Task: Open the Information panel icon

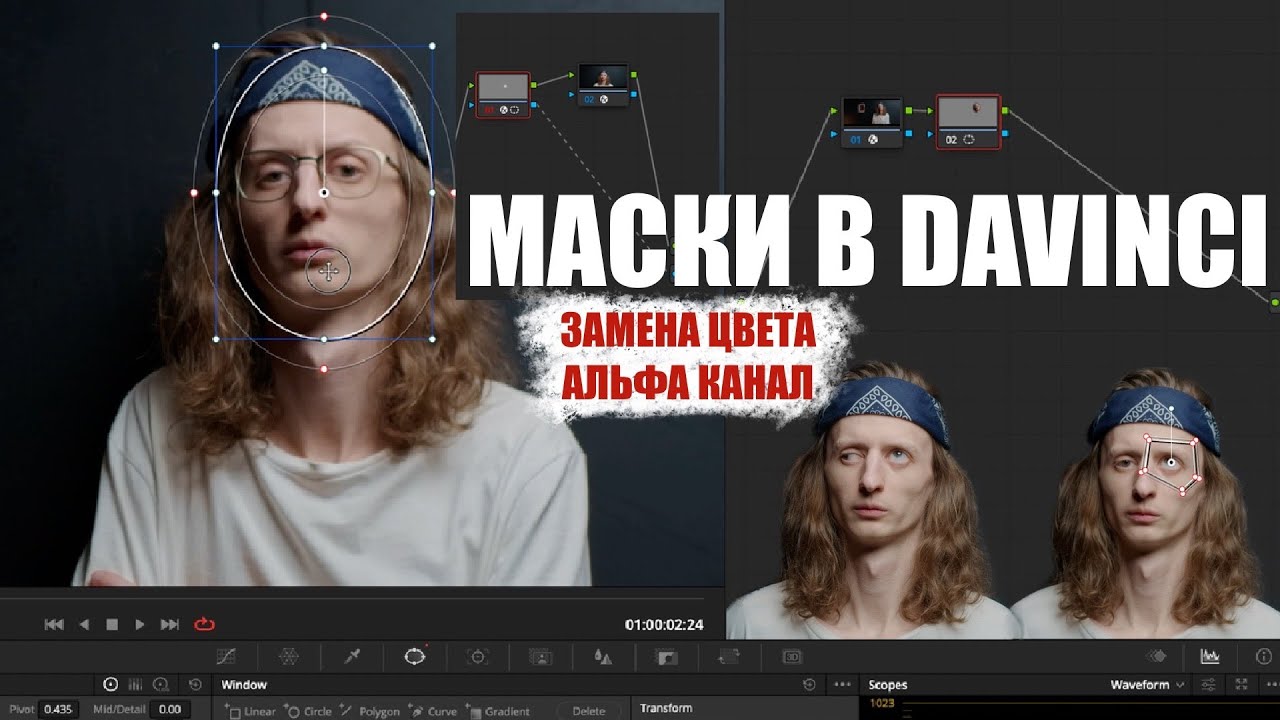Action: pos(1262,657)
